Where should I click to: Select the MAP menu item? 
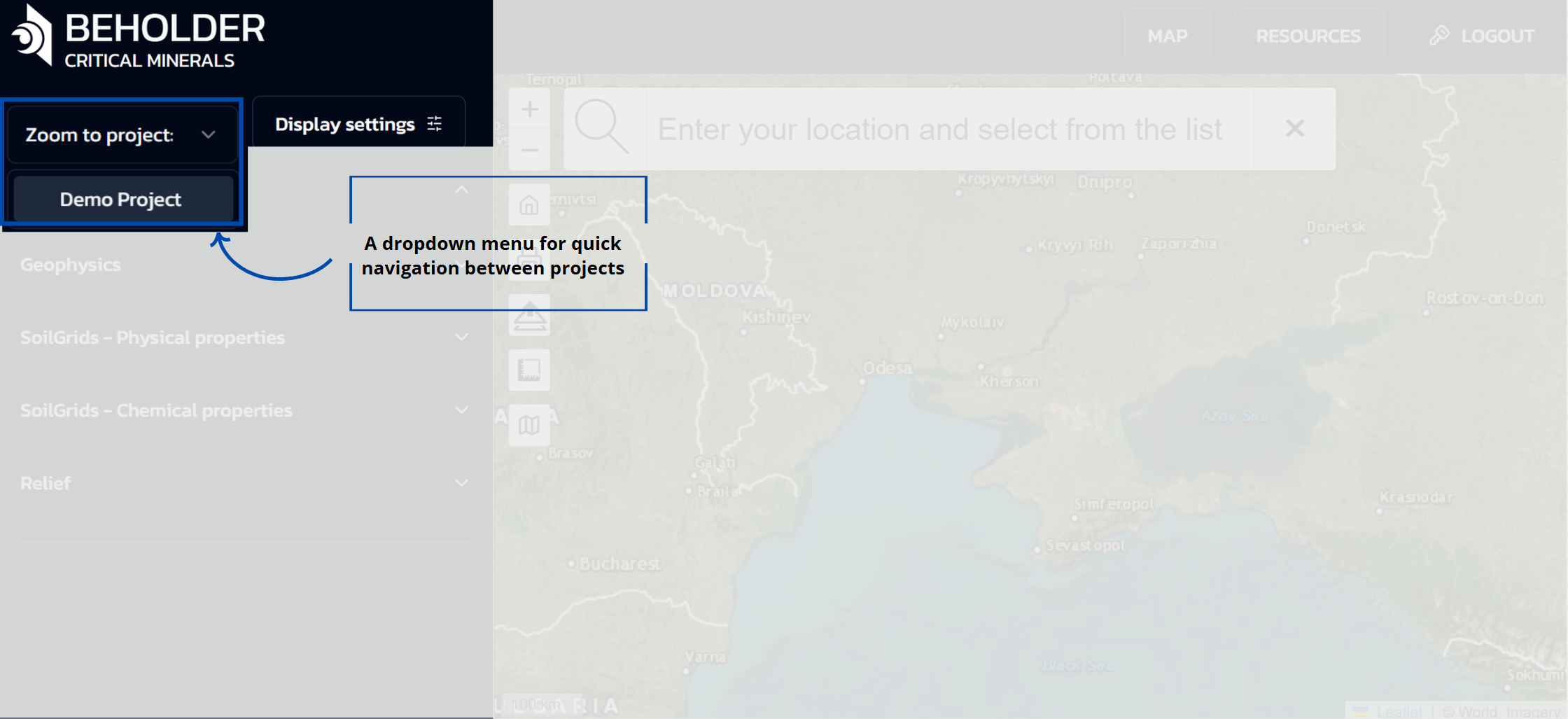[x=1167, y=36]
